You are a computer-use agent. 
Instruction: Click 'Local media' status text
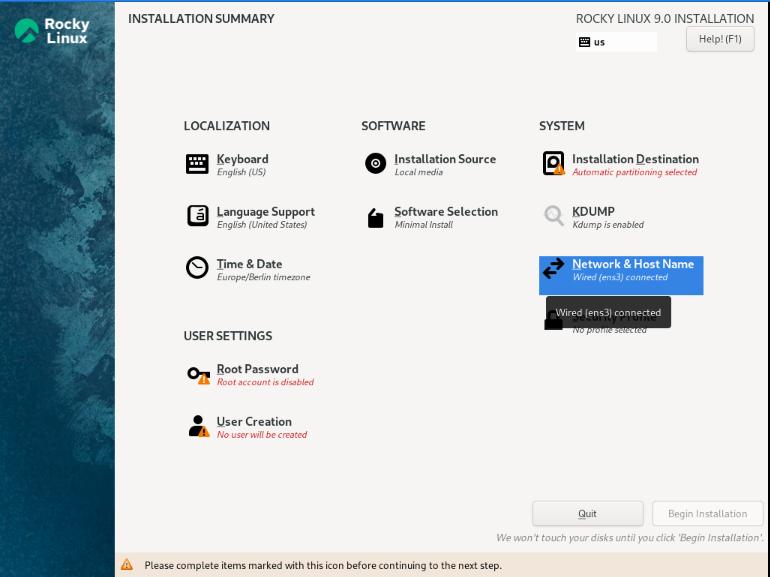418,172
